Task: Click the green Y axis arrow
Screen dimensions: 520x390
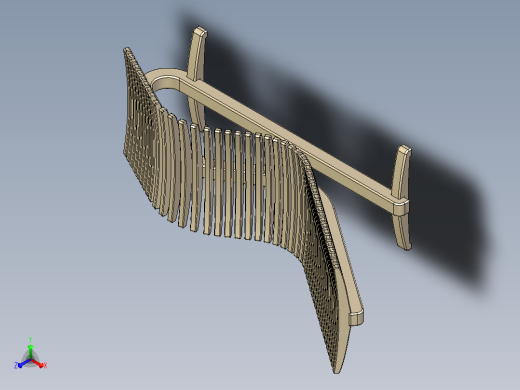Action: (30, 348)
